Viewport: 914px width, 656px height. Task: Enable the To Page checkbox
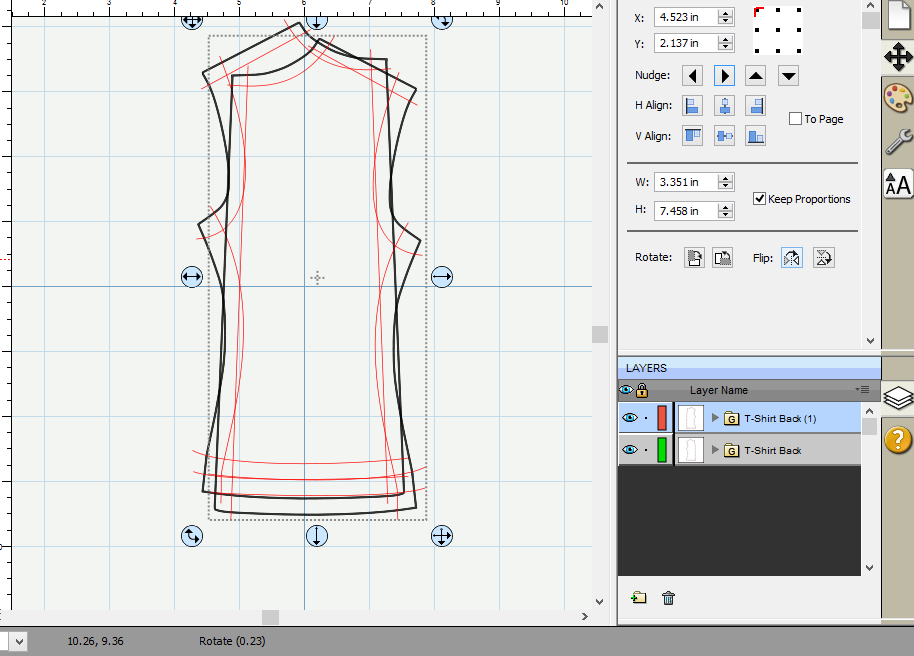[x=796, y=119]
